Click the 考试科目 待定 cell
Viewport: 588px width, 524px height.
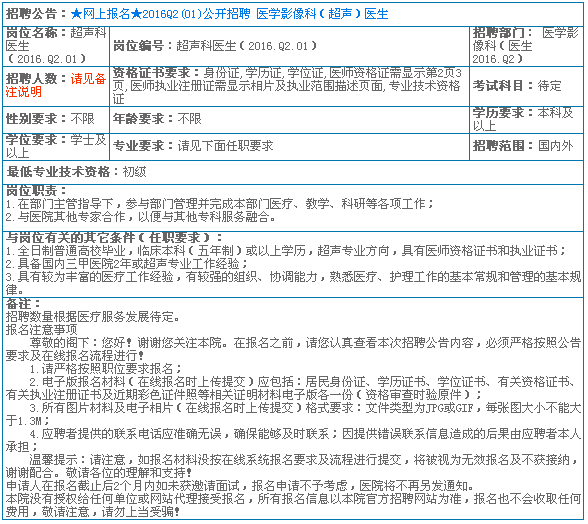pos(526,86)
